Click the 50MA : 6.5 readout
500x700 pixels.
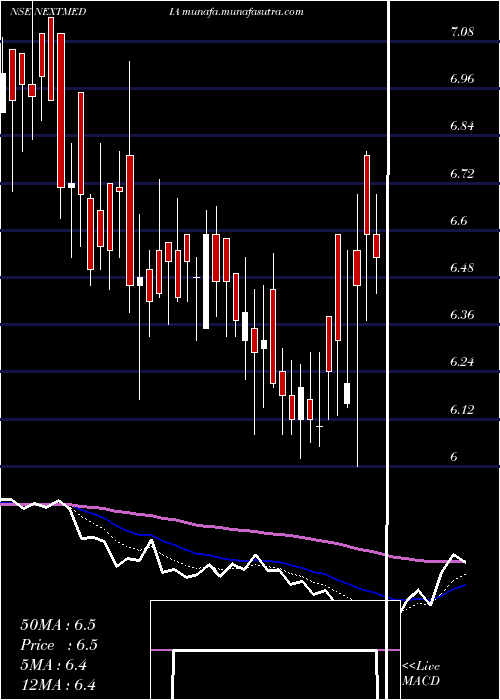click(58, 625)
